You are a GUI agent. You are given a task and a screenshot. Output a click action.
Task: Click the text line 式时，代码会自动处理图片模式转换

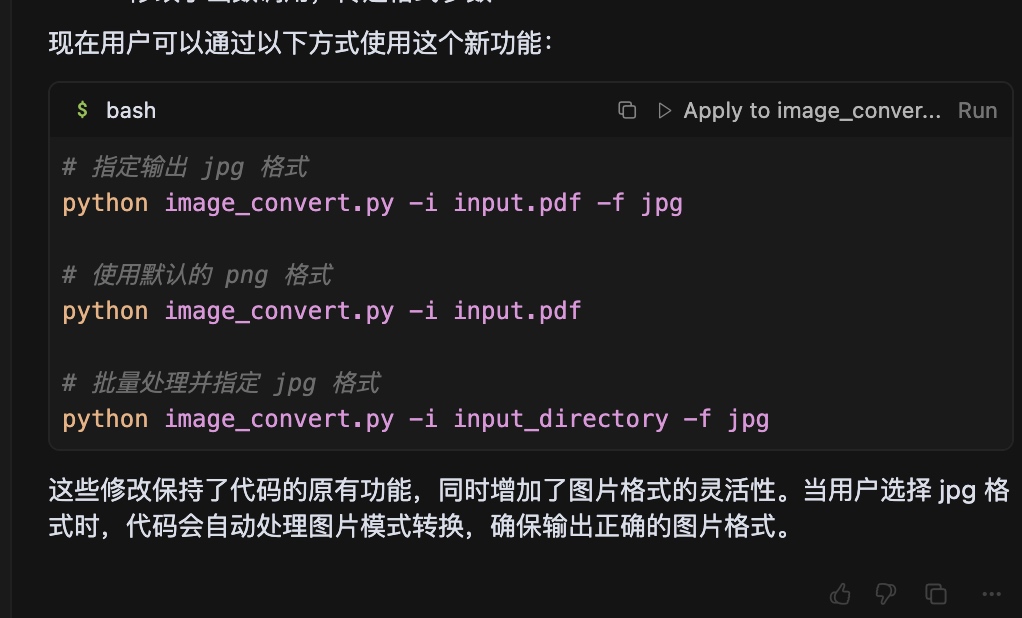419,526
